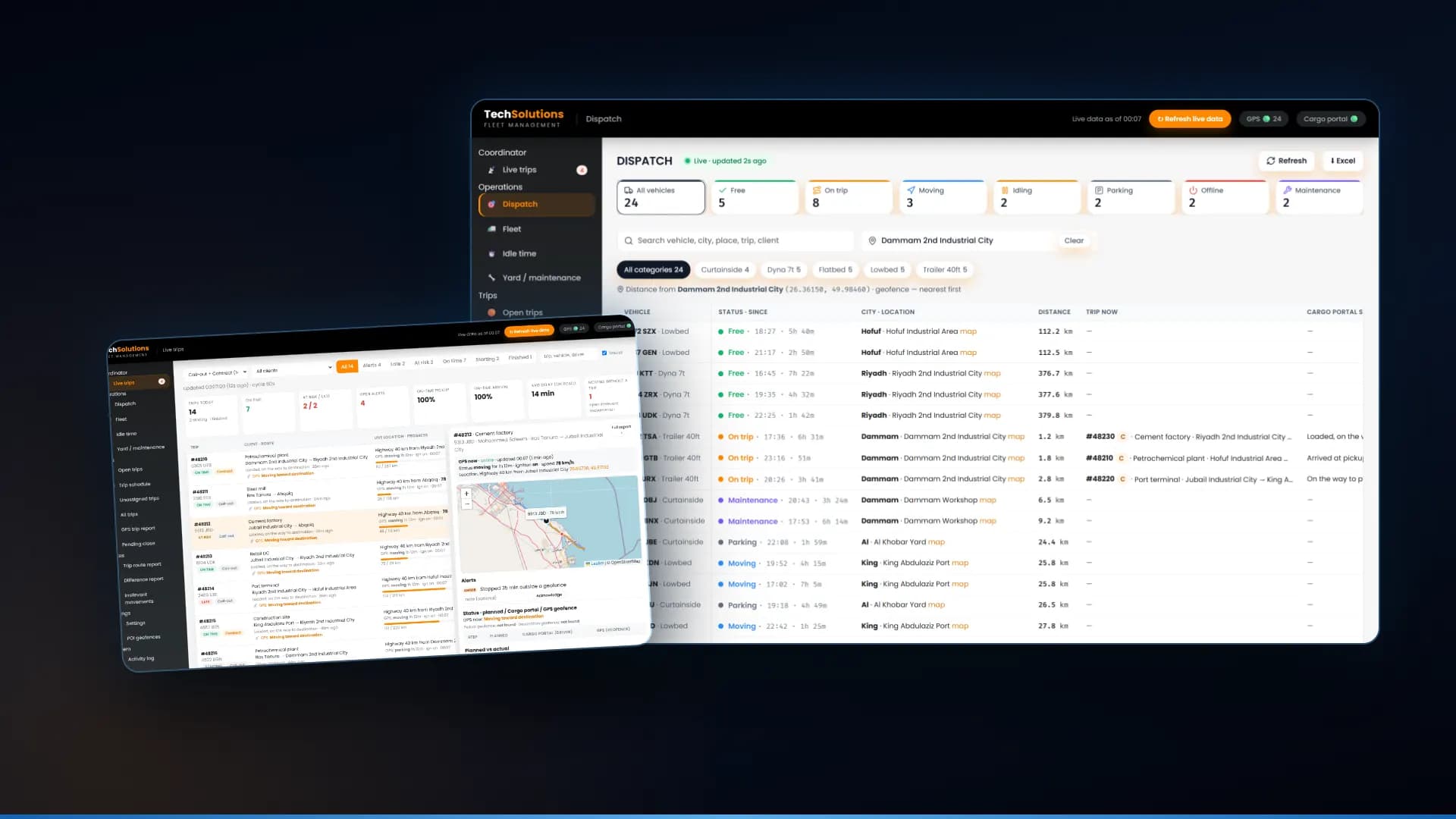Click the Cargo portal status indicator
The width and height of the screenshot is (1456, 819).
click(1329, 119)
